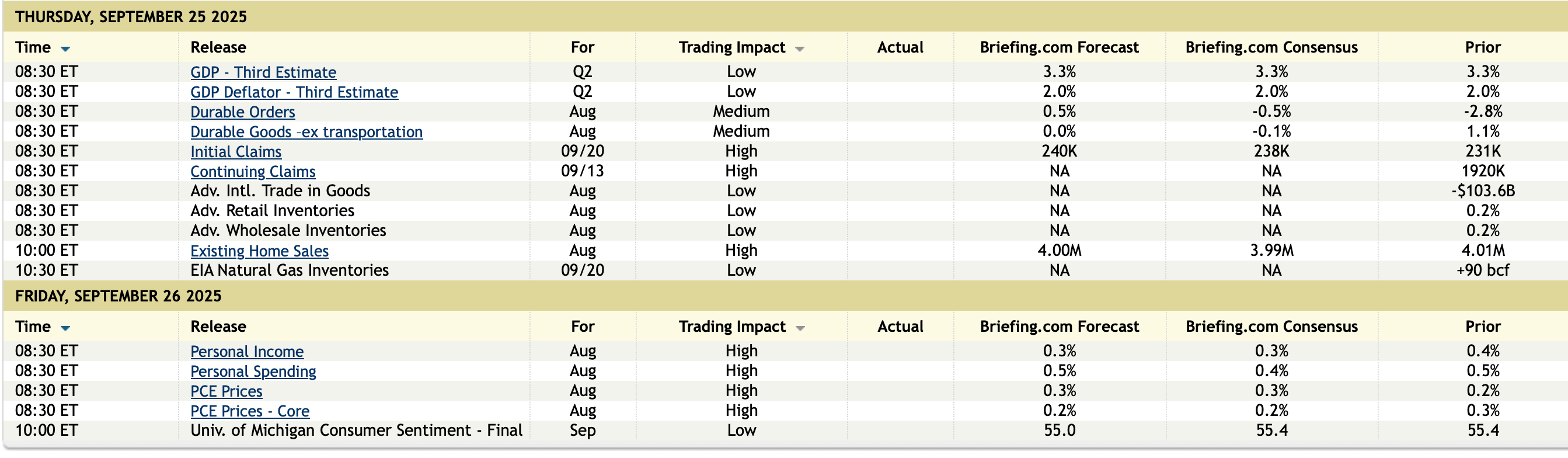
Task: Follow the Personal Spending link
Action: coord(253,372)
